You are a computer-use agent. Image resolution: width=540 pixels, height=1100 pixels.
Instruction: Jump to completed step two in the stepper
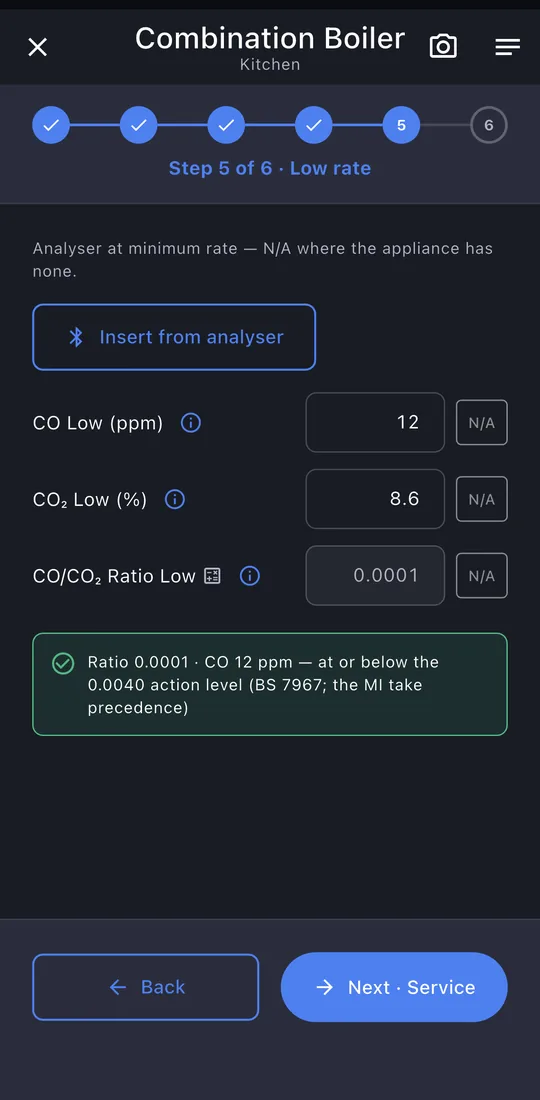139,125
